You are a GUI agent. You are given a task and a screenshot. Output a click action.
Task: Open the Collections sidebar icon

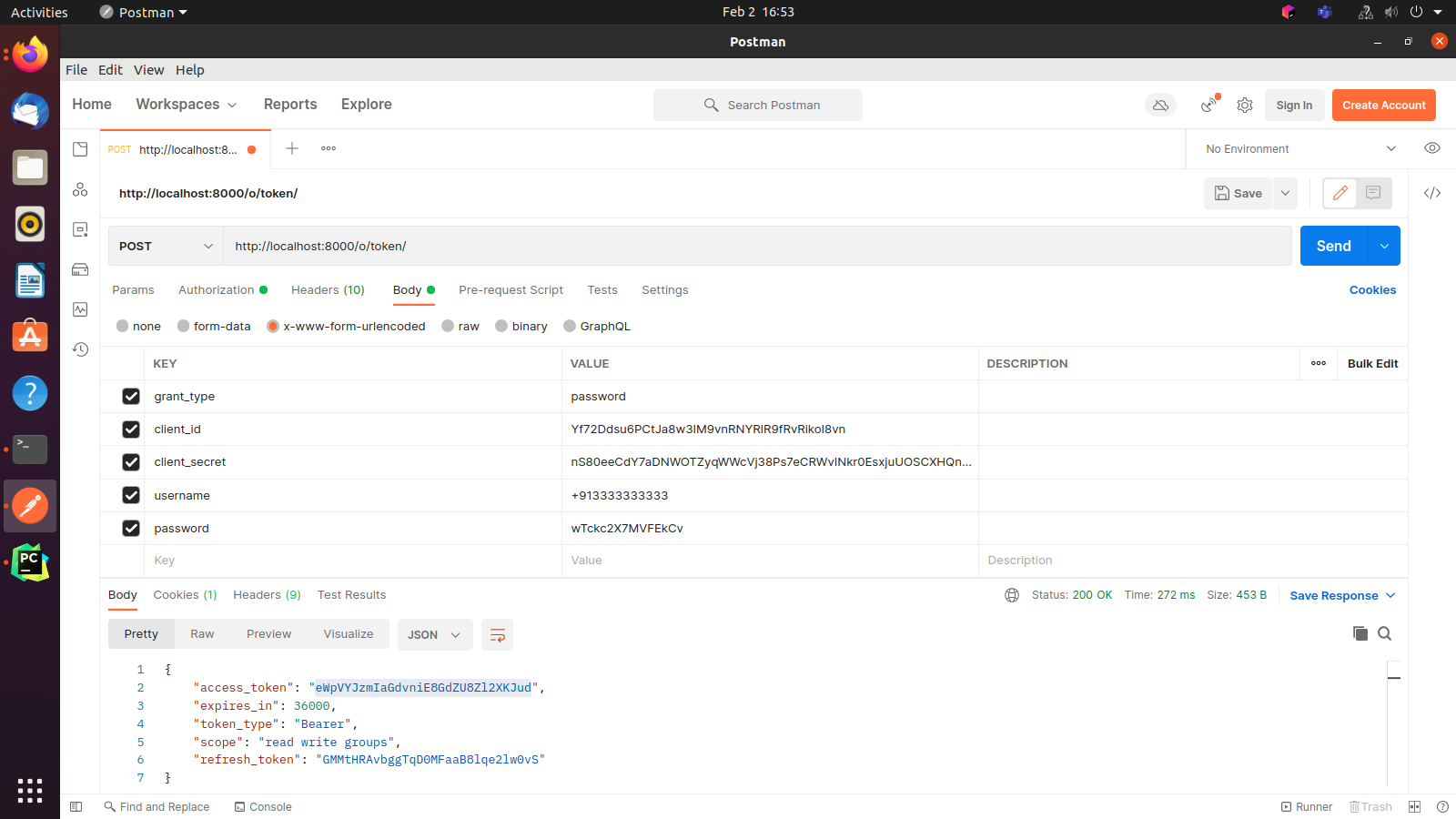(80, 149)
